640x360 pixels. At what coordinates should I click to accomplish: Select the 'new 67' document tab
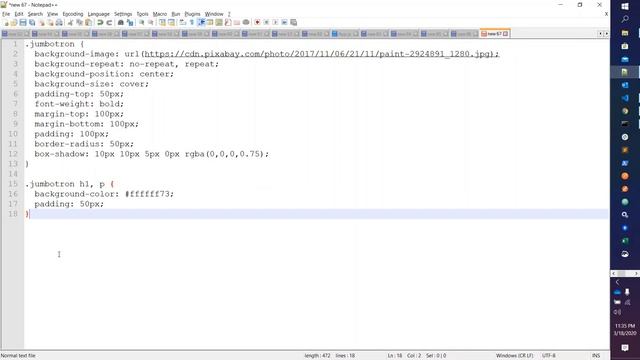click(x=494, y=33)
